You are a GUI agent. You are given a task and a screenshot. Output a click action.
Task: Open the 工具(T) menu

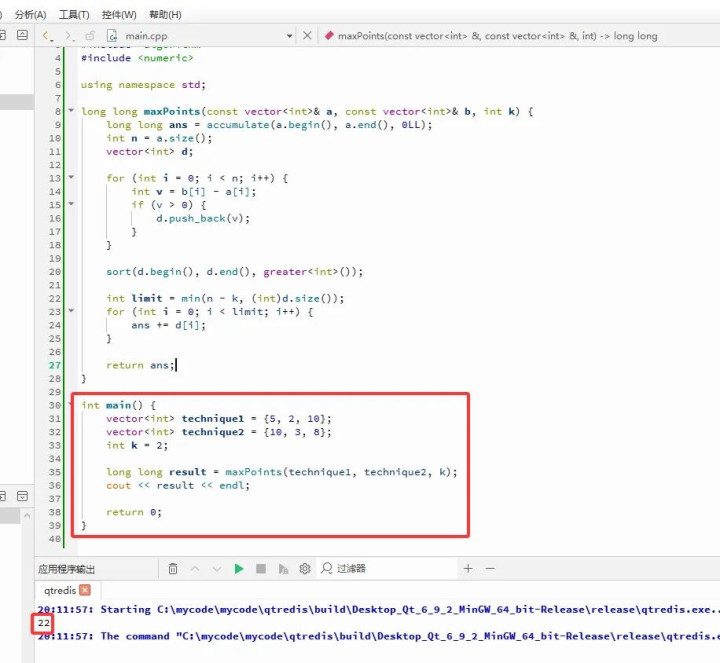pos(74,15)
